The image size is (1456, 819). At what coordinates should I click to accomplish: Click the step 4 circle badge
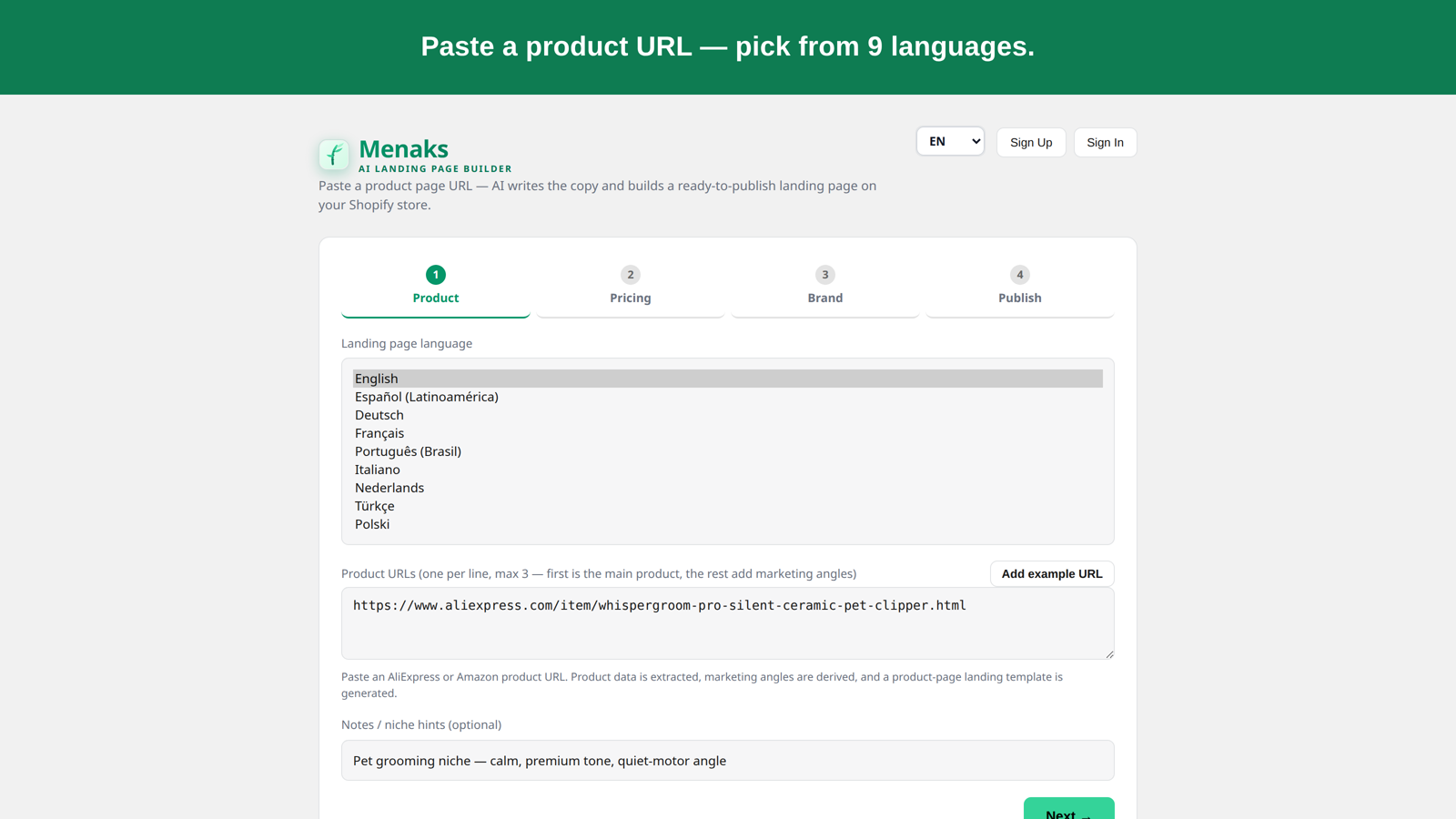click(1020, 275)
